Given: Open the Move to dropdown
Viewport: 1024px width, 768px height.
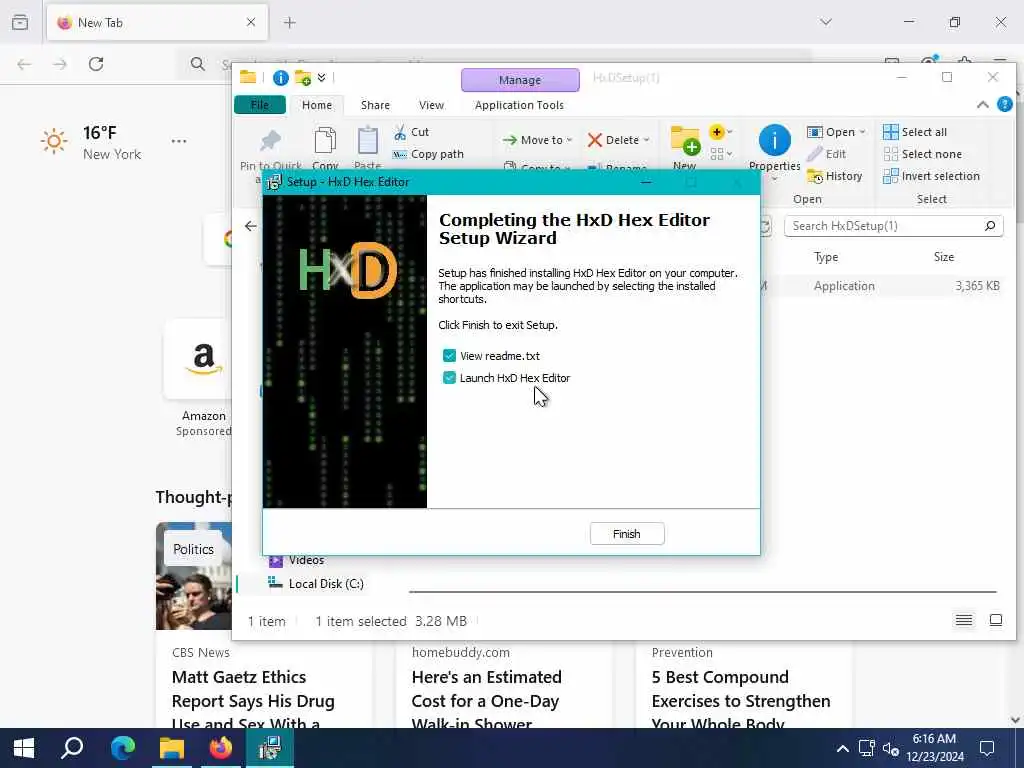Looking at the screenshot, I should tap(537, 140).
